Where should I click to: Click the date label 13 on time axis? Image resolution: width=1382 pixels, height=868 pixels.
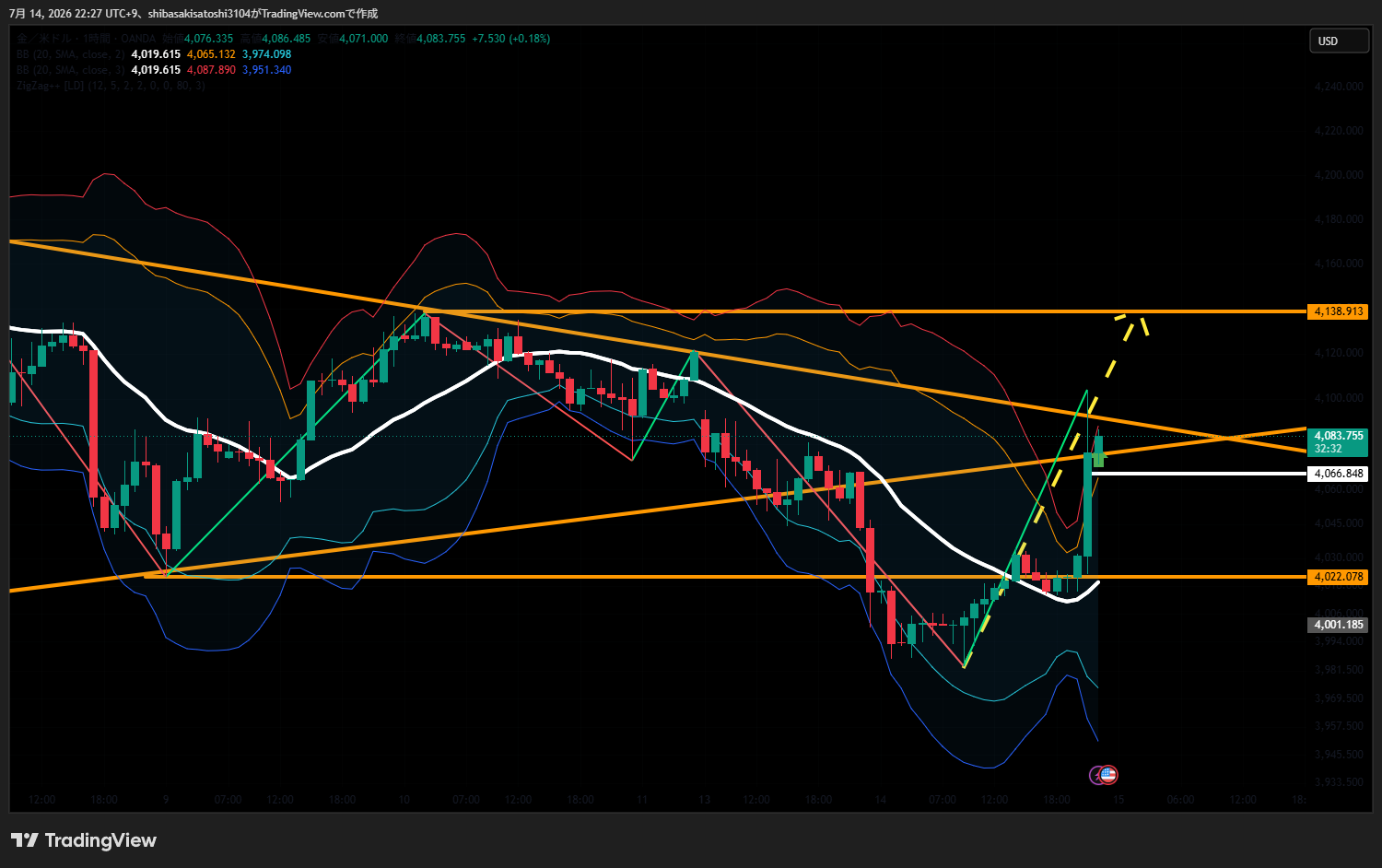[x=705, y=800]
